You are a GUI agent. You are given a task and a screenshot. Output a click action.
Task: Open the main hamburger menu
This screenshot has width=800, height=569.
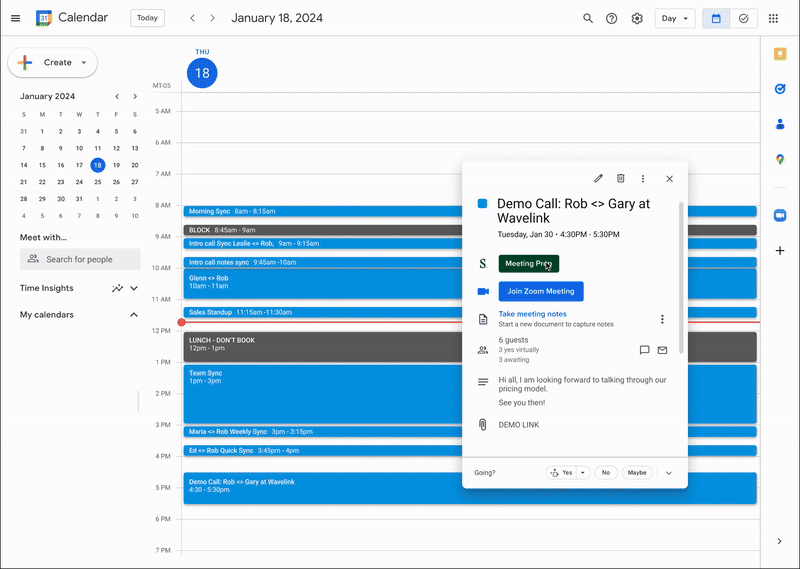[x=15, y=18]
